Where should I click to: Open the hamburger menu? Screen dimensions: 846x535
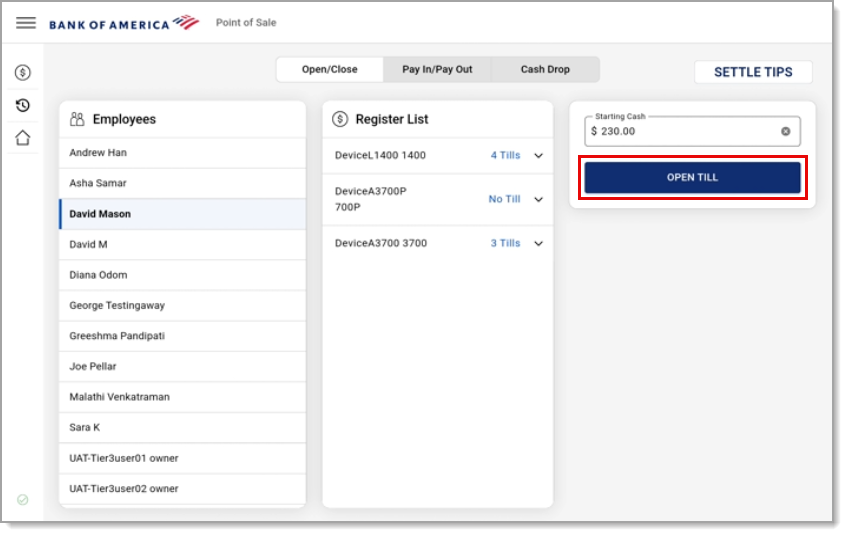pyautogui.click(x=25, y=23)
